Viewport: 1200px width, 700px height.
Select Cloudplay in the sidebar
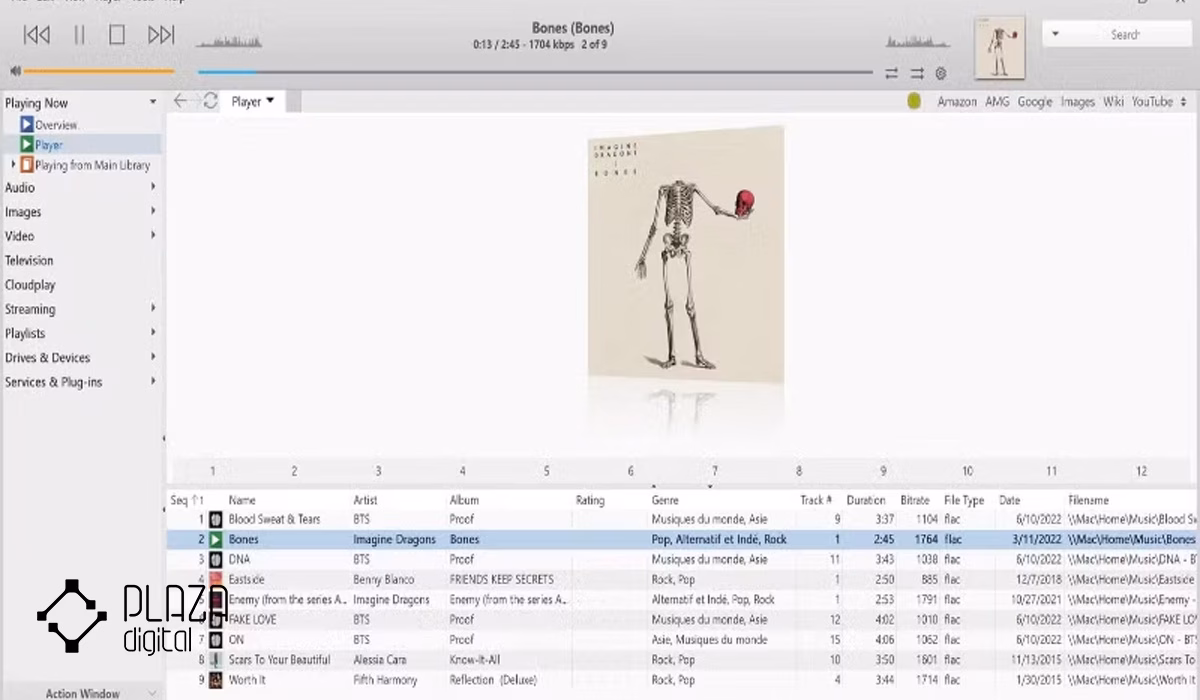pos(30,285)
